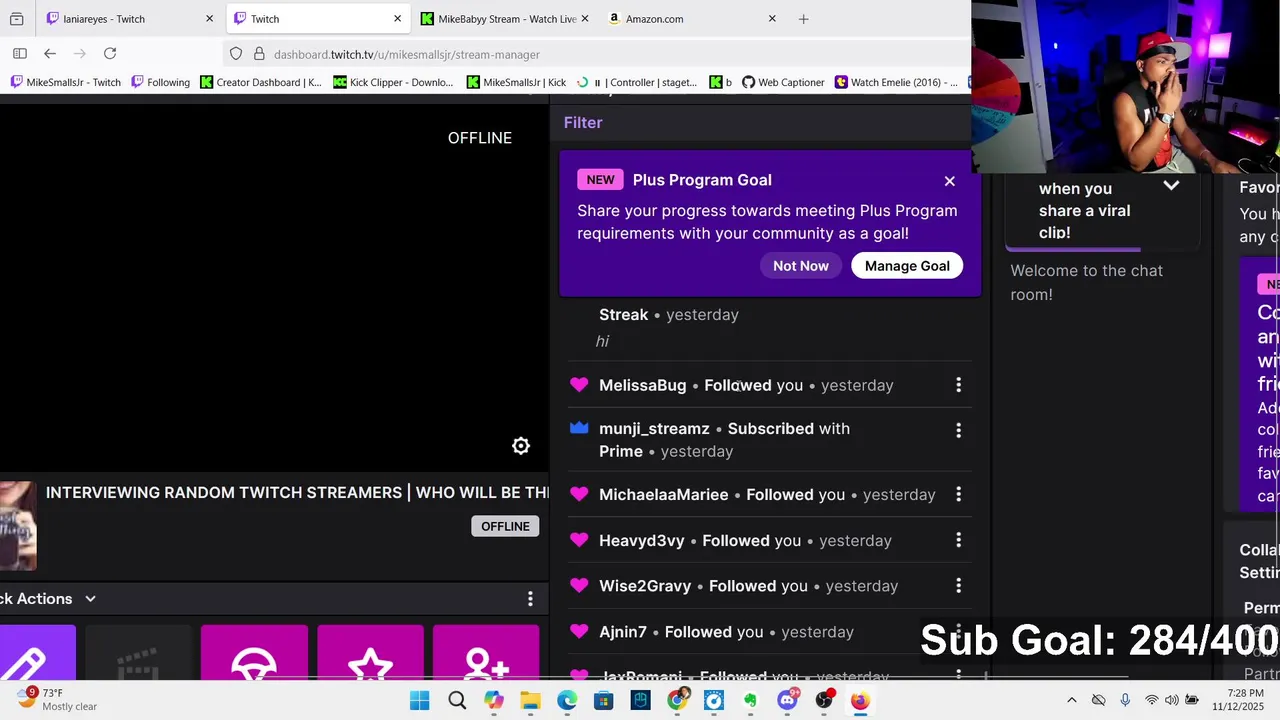Click the microphone icon in system tray

point(1125,700)
